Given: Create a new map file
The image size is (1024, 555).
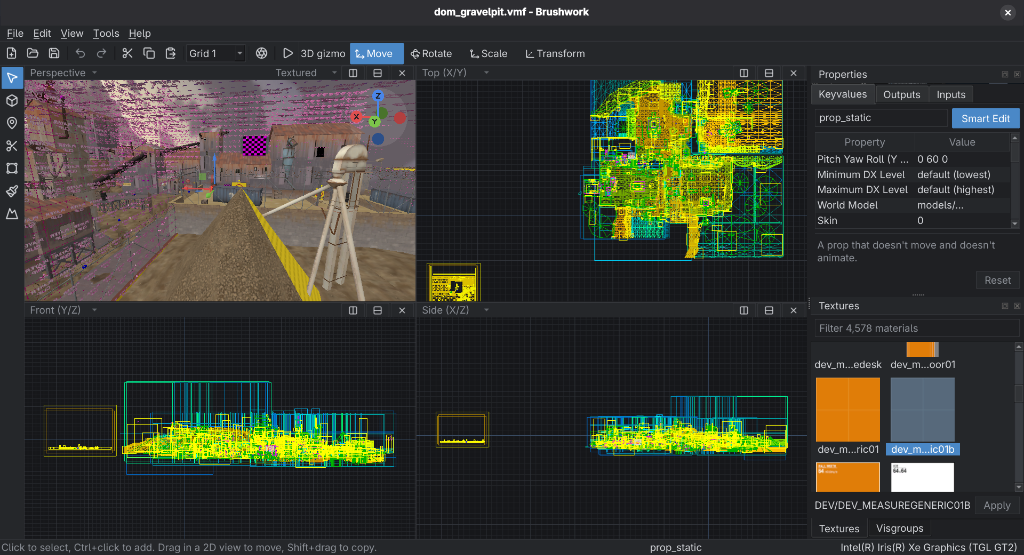Looking at the screenshot, I should coord(12,54).
